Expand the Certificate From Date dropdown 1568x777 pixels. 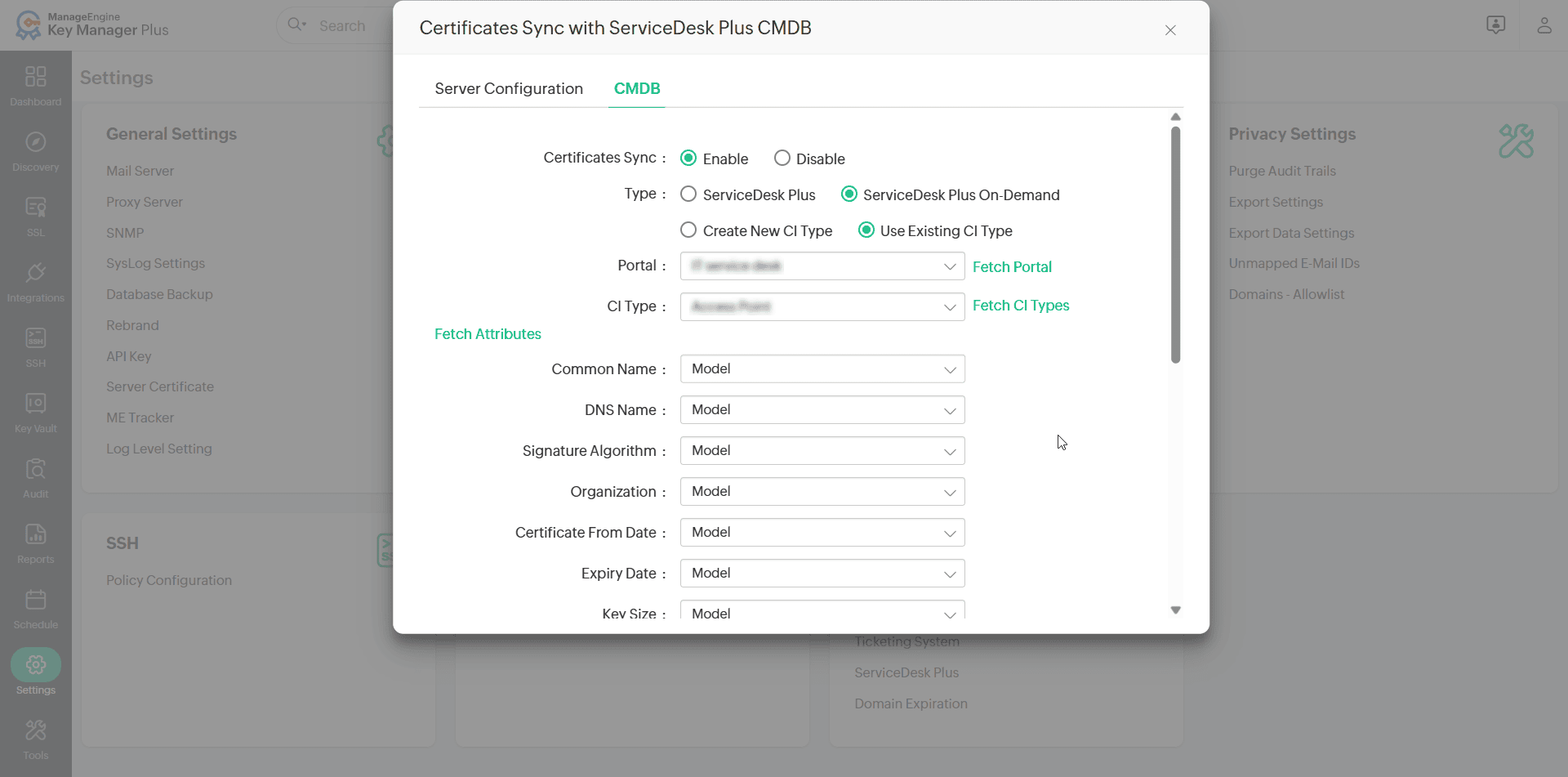tap(822, 532)
